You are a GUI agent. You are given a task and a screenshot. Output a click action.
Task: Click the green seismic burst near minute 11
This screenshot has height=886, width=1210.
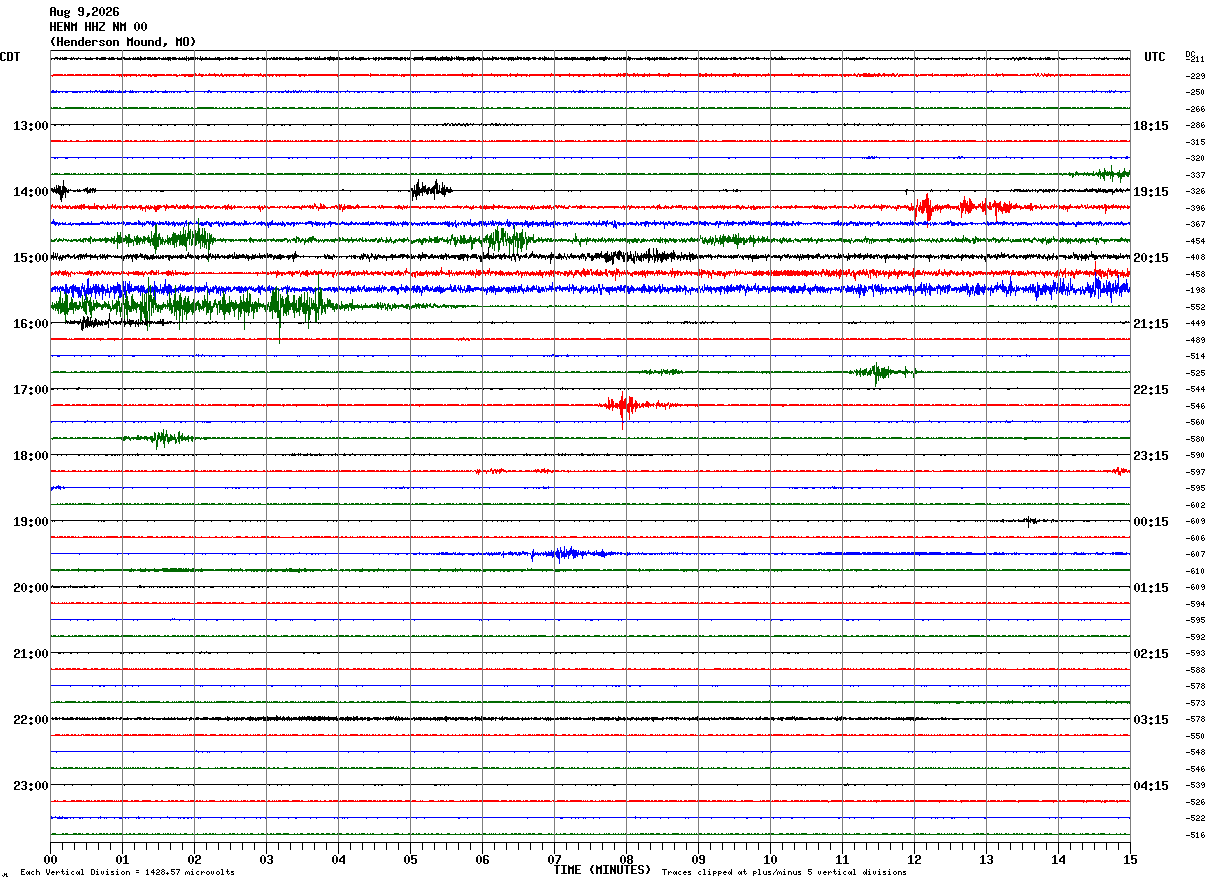tap(880, 372)
